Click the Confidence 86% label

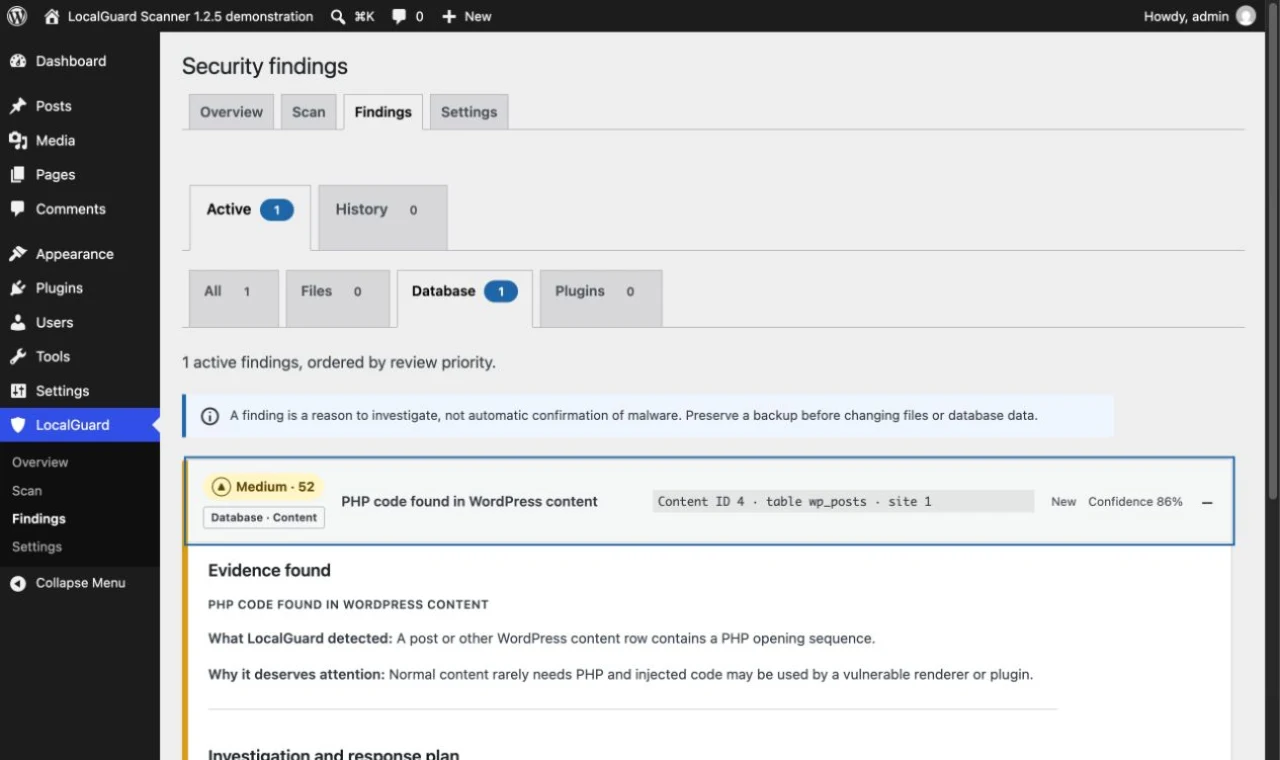click(x=1135, y=502)
